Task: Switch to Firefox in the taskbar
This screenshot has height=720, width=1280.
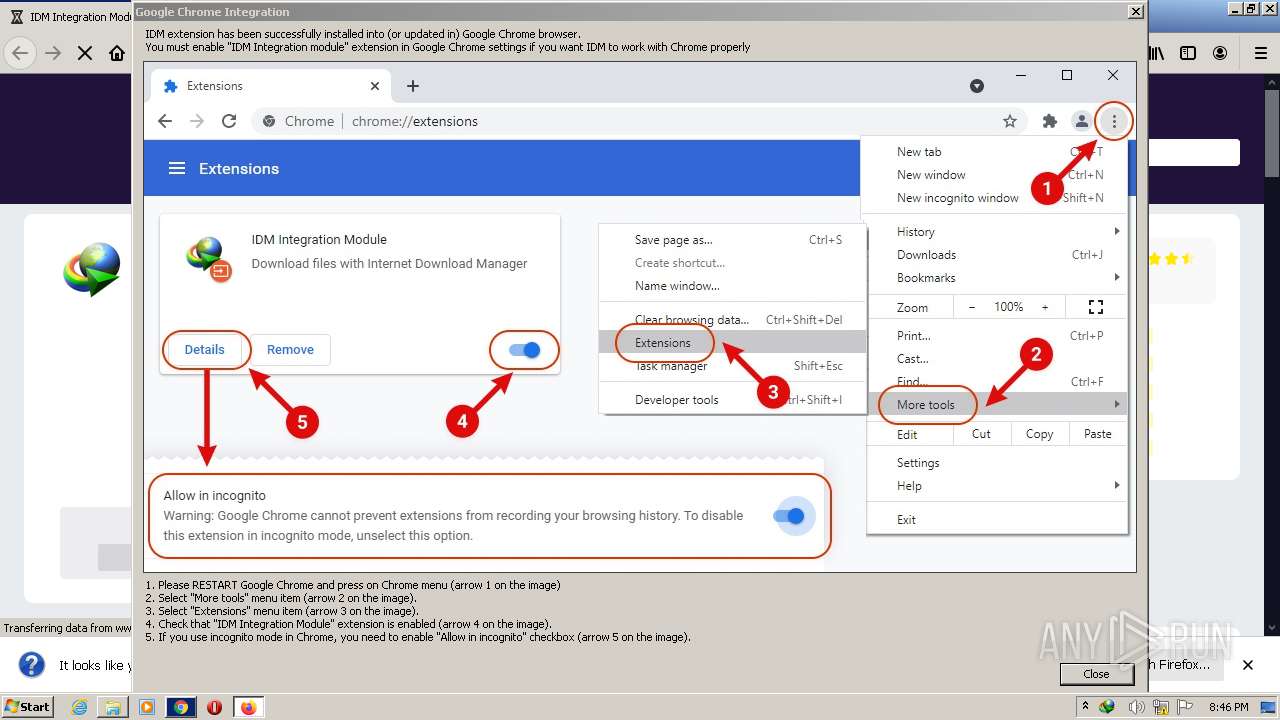Action: (x=248, y=707)
